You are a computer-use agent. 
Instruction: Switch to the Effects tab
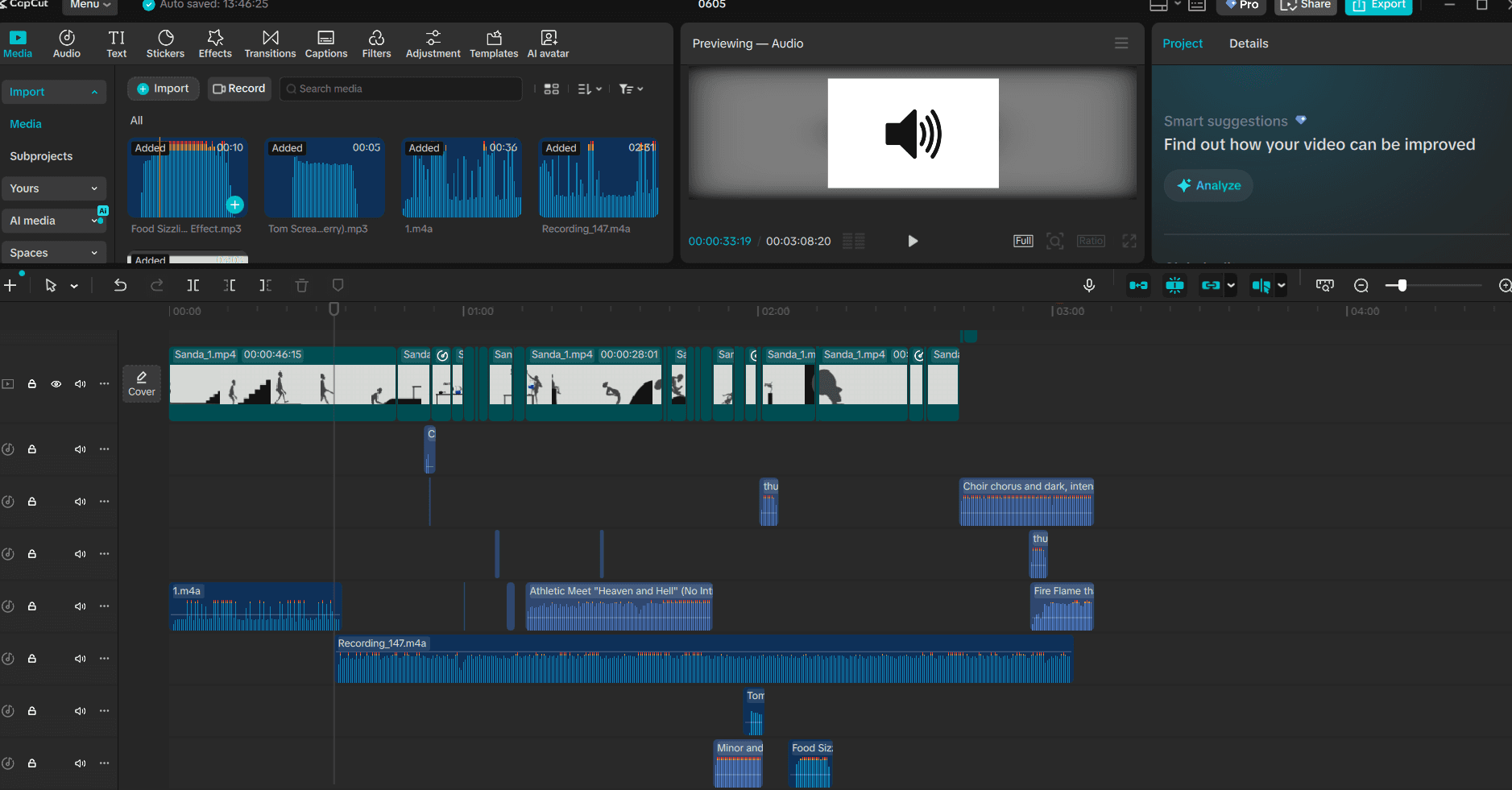point(215,43)
